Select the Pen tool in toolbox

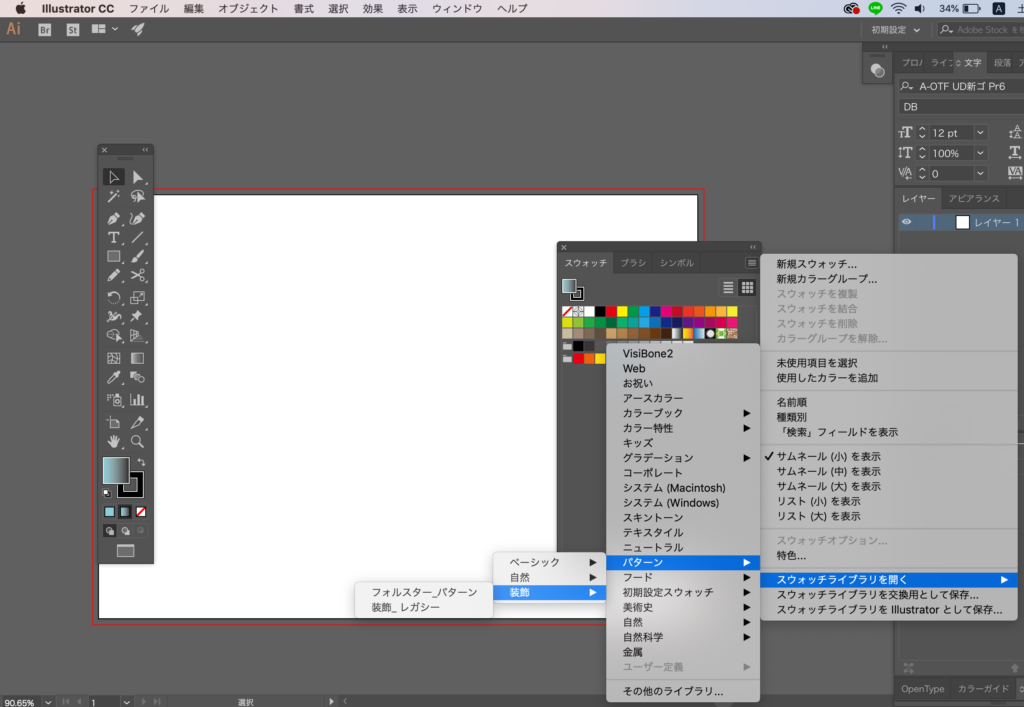pyautogui.click(x=114, y=218)
